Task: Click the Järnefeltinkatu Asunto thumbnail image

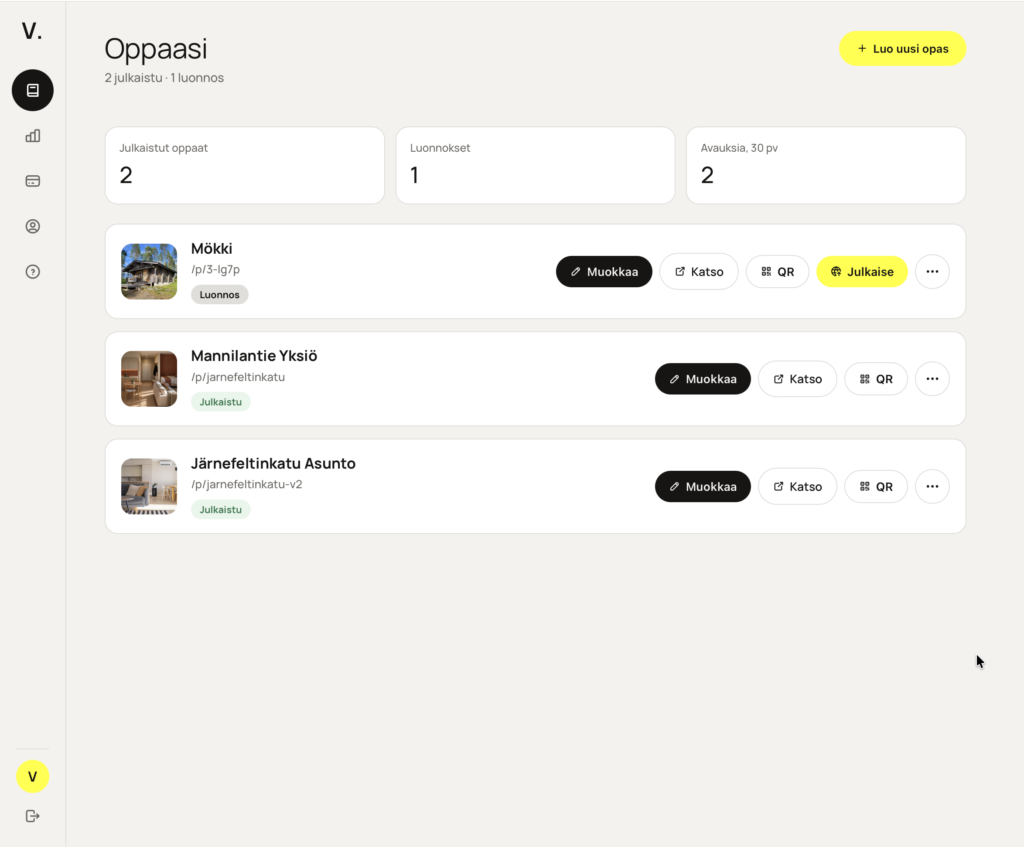Action: (149, 487)
